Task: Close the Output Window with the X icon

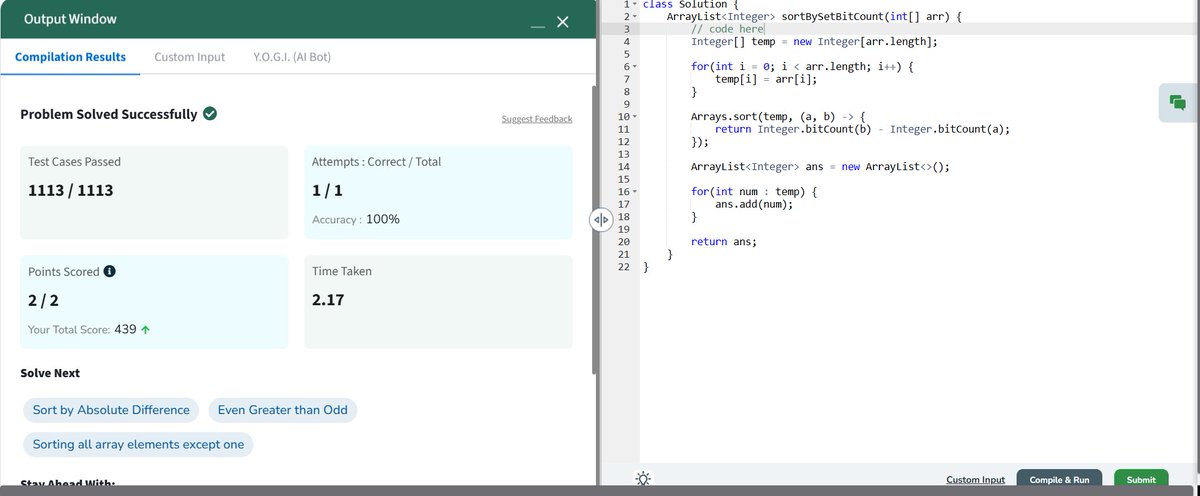Action: [562, 22]
